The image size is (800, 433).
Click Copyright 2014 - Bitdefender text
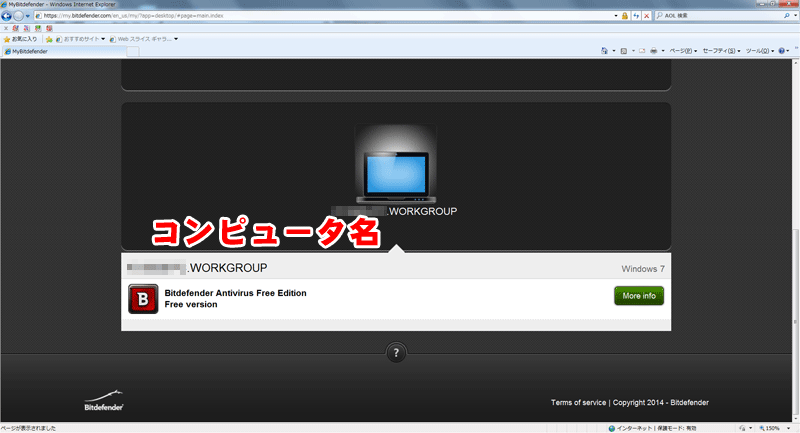pos(661,402)
